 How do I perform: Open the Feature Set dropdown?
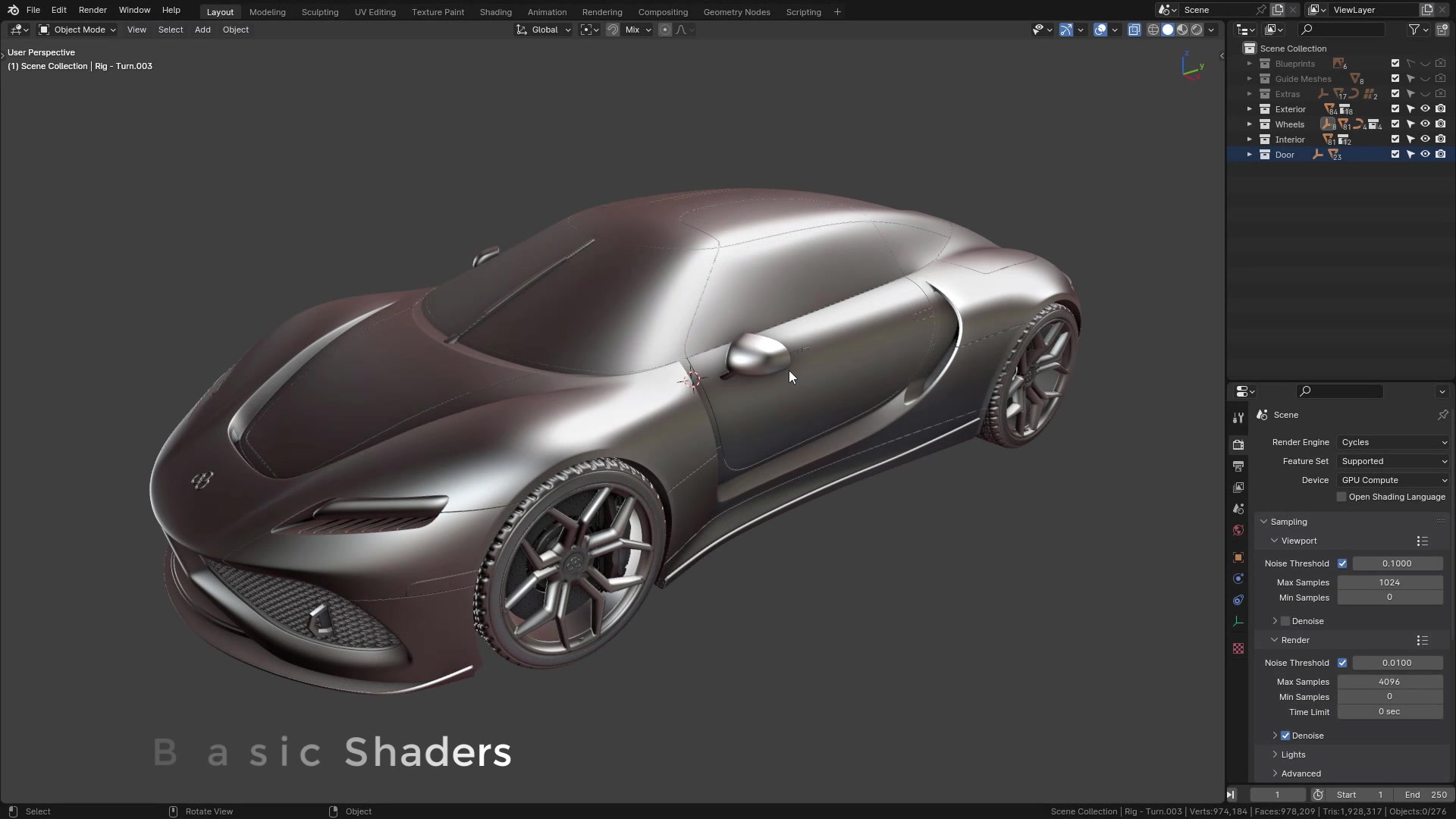1394,461
